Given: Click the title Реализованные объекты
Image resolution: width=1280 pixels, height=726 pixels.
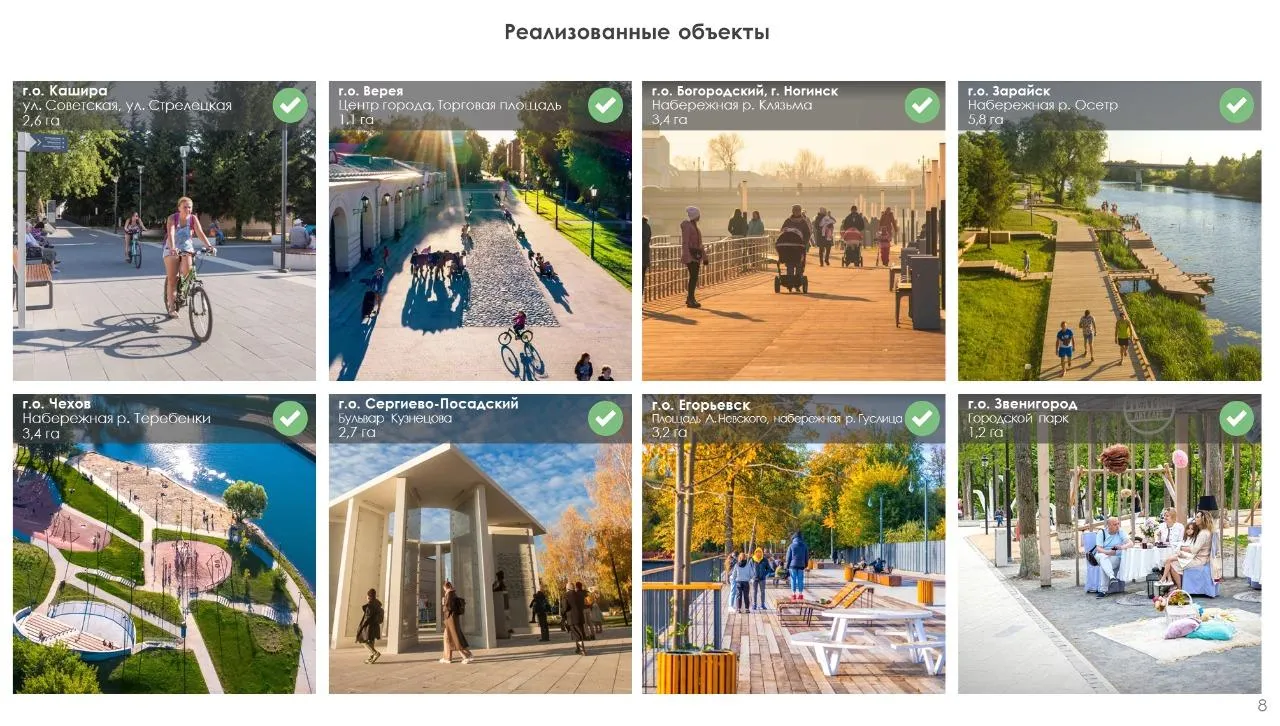Looking at the screenshot, I should (x=637, y=32).
